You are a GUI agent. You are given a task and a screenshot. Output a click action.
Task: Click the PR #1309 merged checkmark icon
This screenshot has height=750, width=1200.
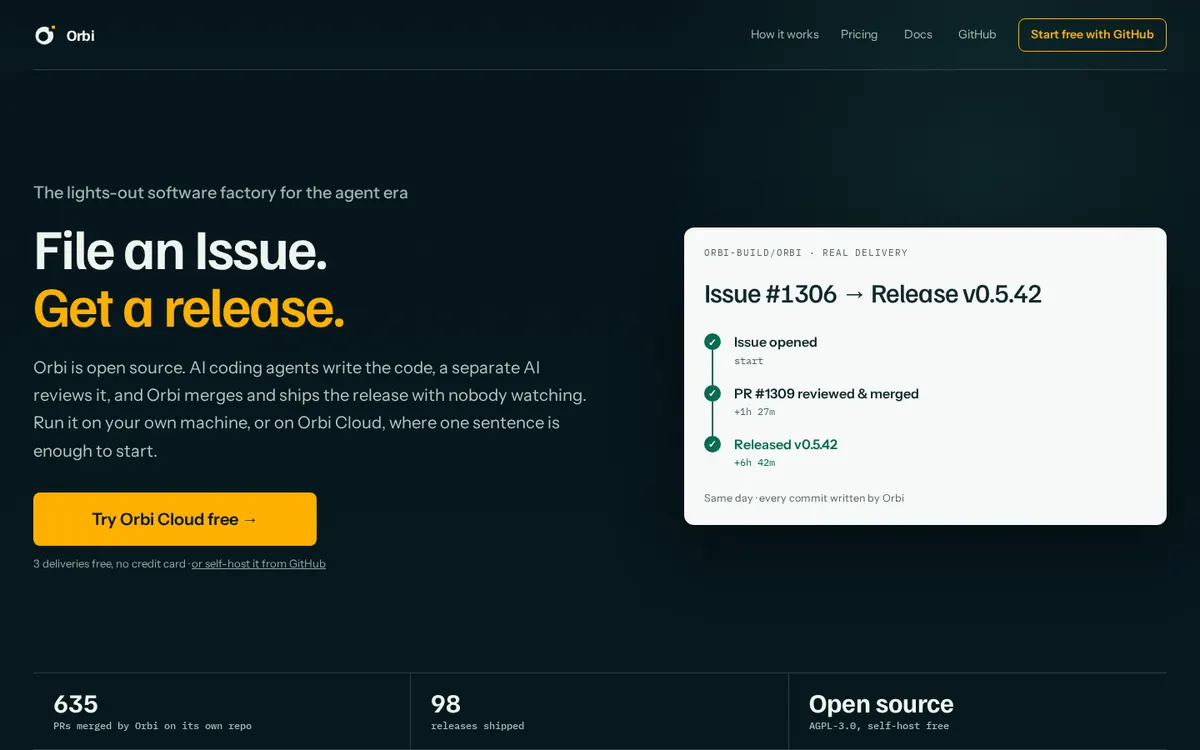pos(712,393)
